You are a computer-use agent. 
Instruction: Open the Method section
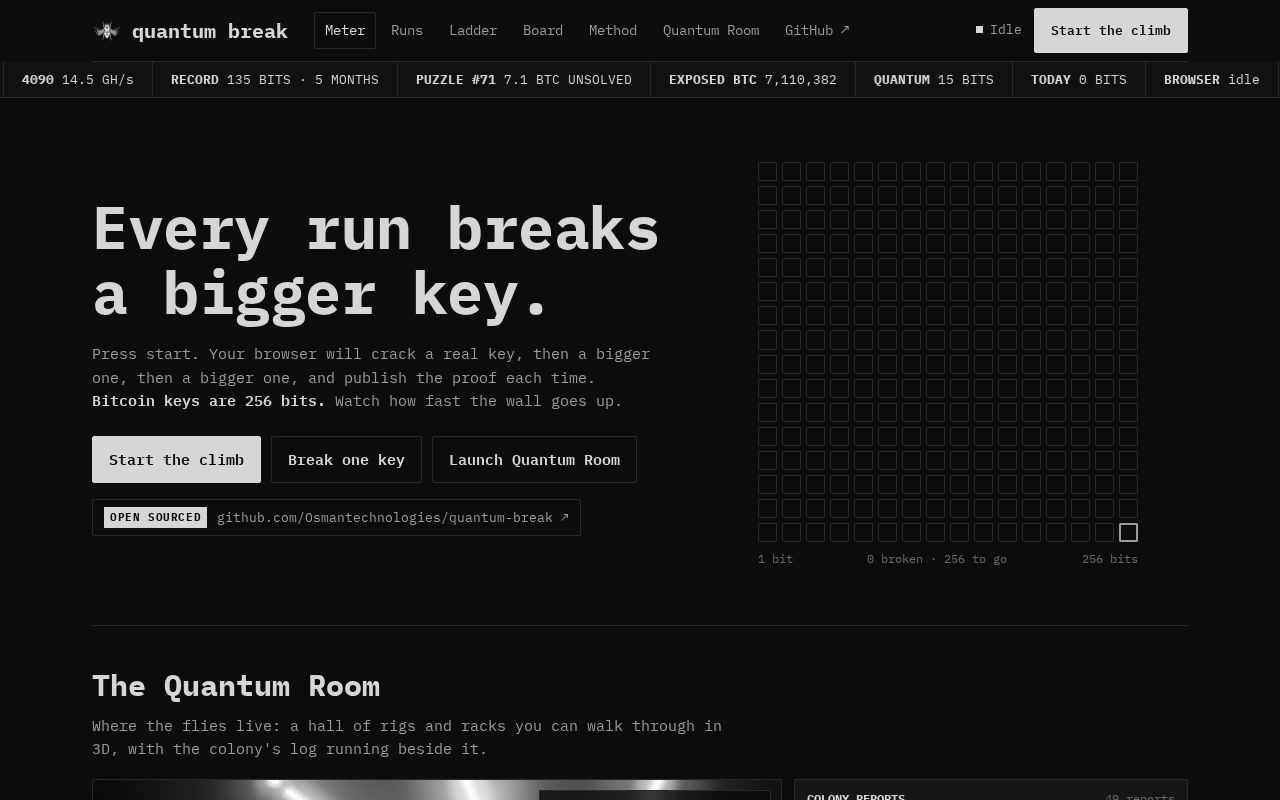[613, 30]
